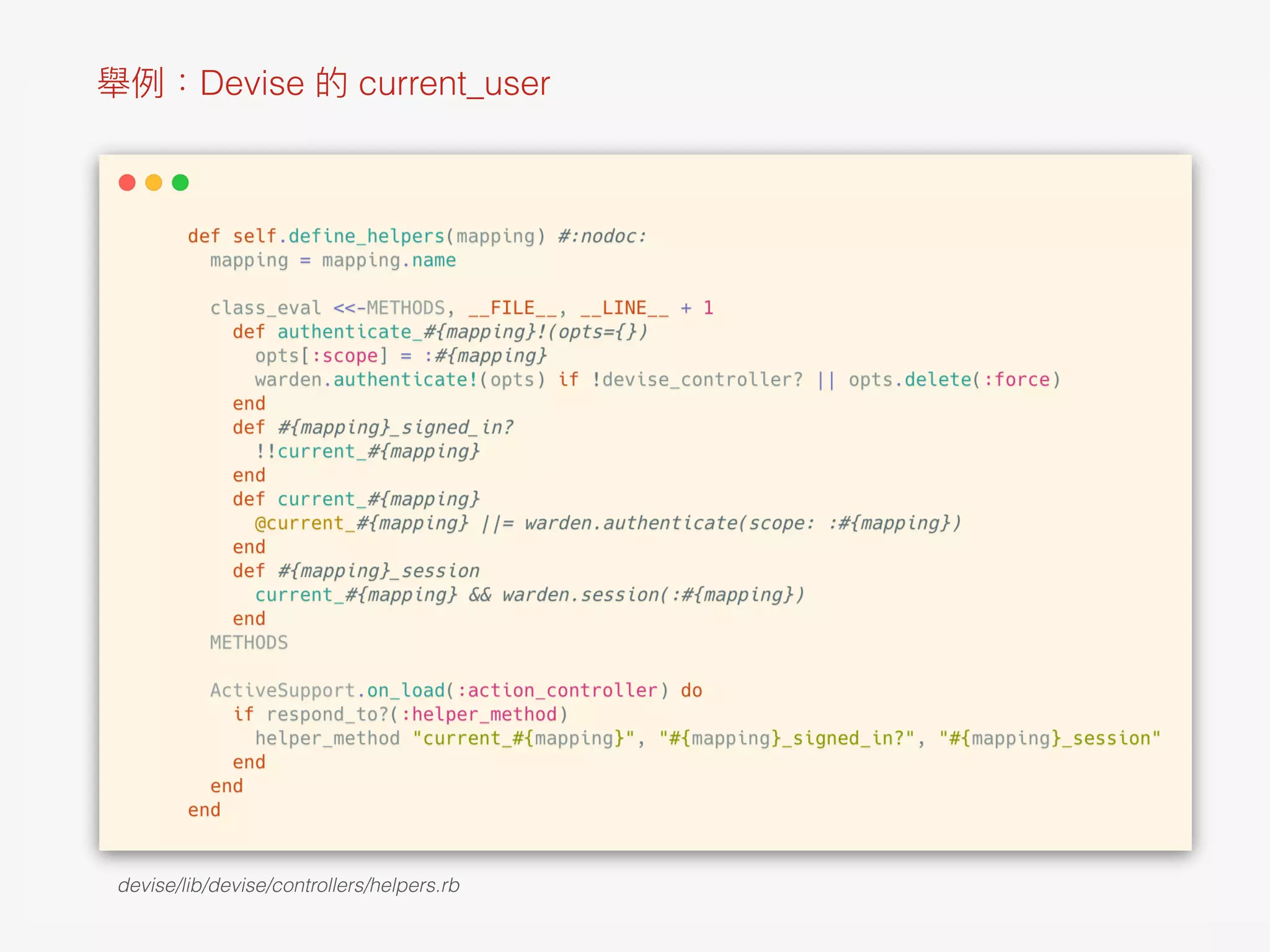Click the 'class_eval <<-METHODS' line
The image size is (1270, 952).
pos(462,308)
